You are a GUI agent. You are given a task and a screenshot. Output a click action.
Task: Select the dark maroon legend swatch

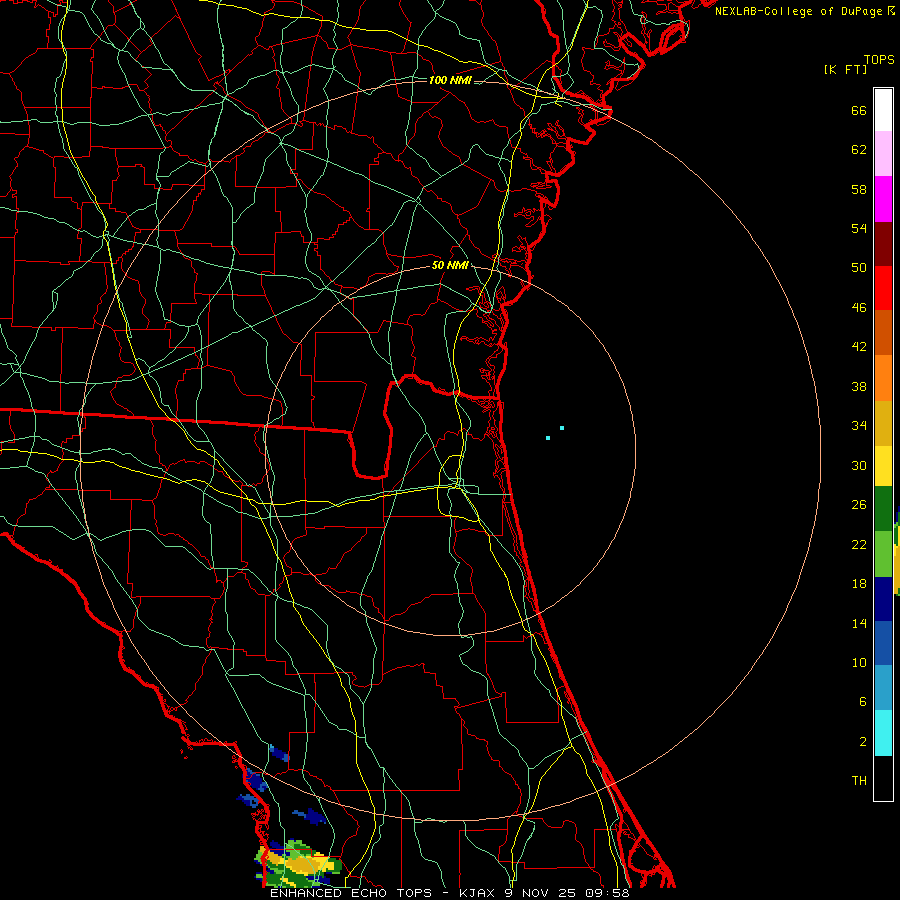coord(883,243)
